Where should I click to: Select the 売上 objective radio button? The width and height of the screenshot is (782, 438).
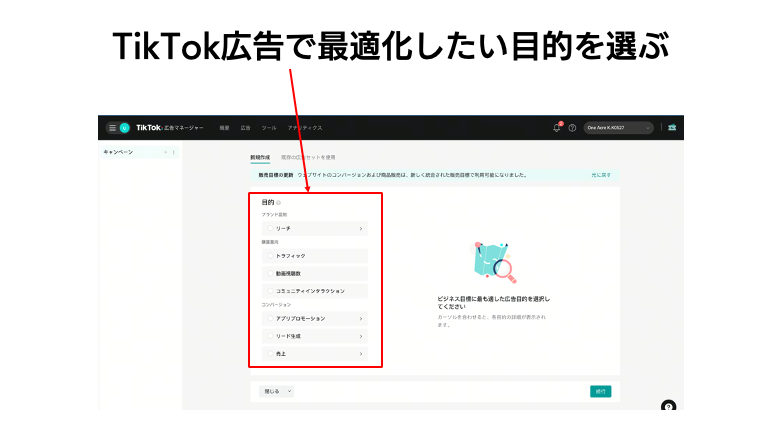click(x=270, y=354)
